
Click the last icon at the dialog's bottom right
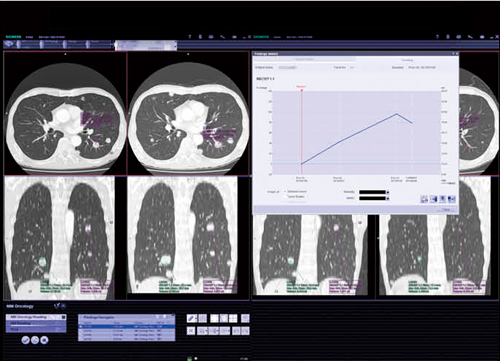tap(451, 199)
